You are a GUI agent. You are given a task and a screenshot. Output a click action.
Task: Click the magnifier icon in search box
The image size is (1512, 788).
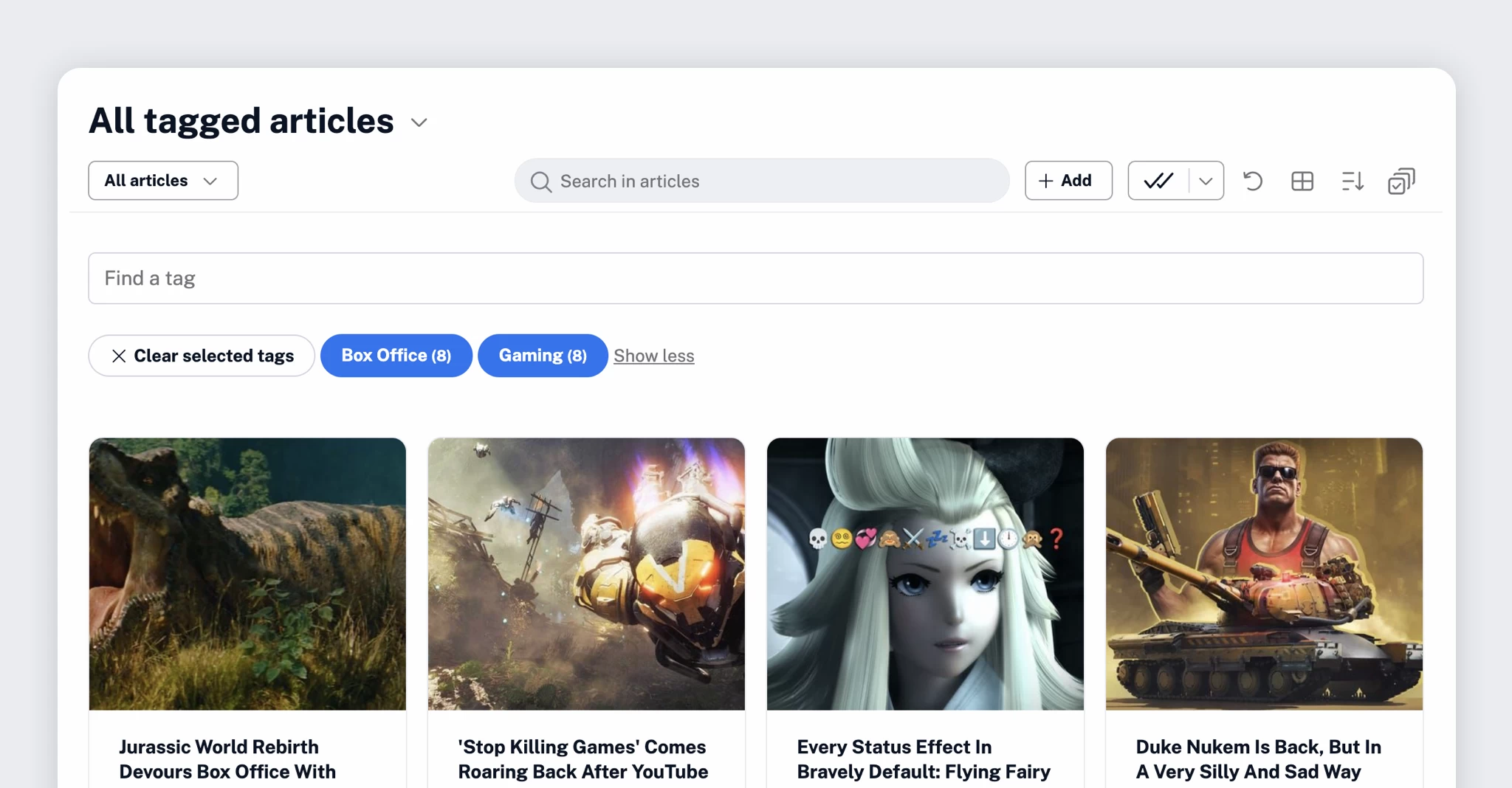coord(541,182)
